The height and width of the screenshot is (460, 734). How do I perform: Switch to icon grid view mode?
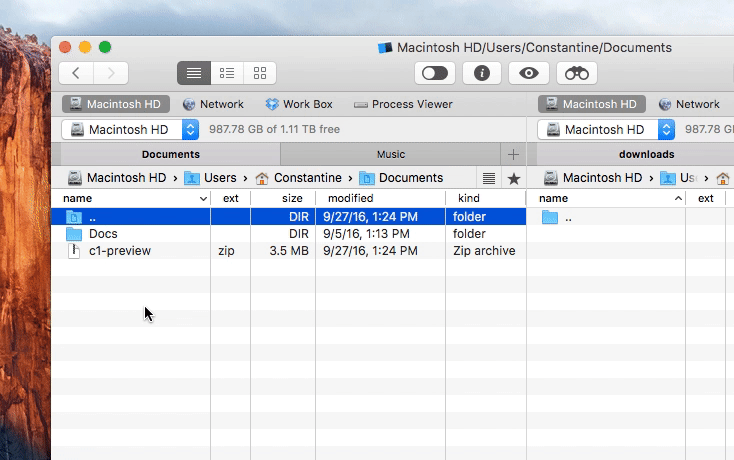click(x=260, y=73)
